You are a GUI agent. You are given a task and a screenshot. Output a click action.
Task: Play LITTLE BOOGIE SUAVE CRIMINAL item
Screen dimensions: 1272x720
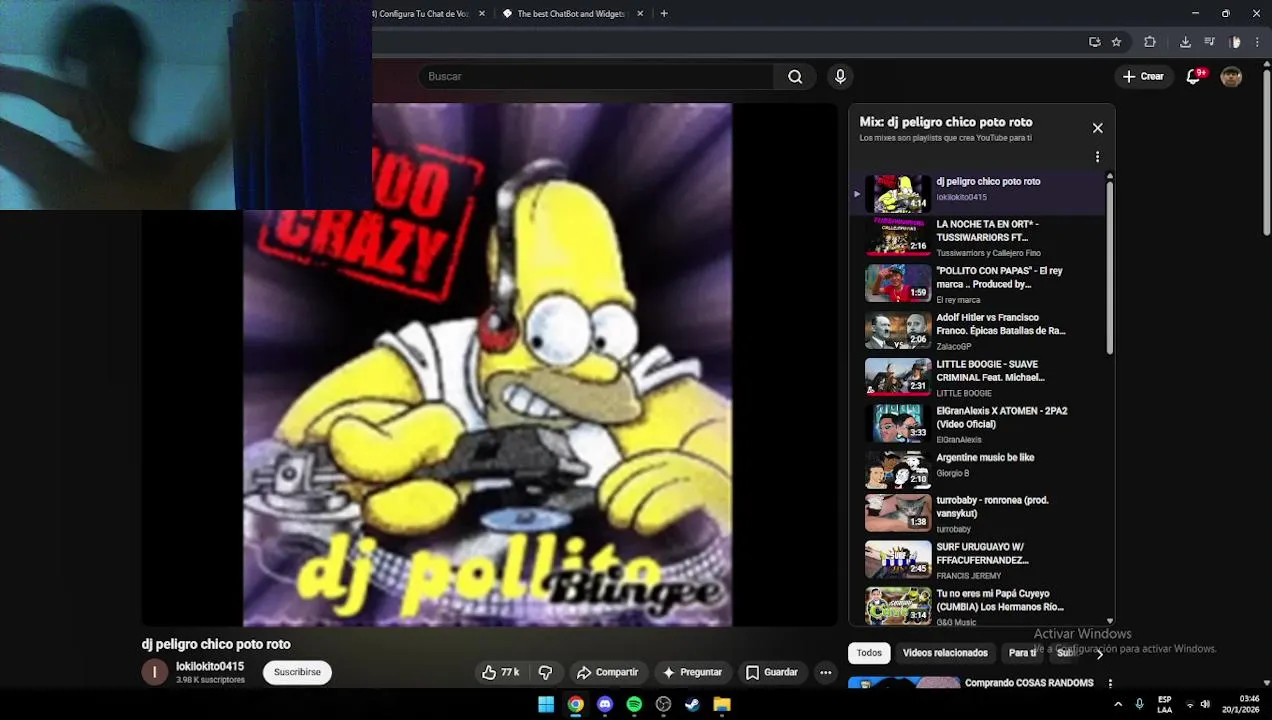click(978, 378)
